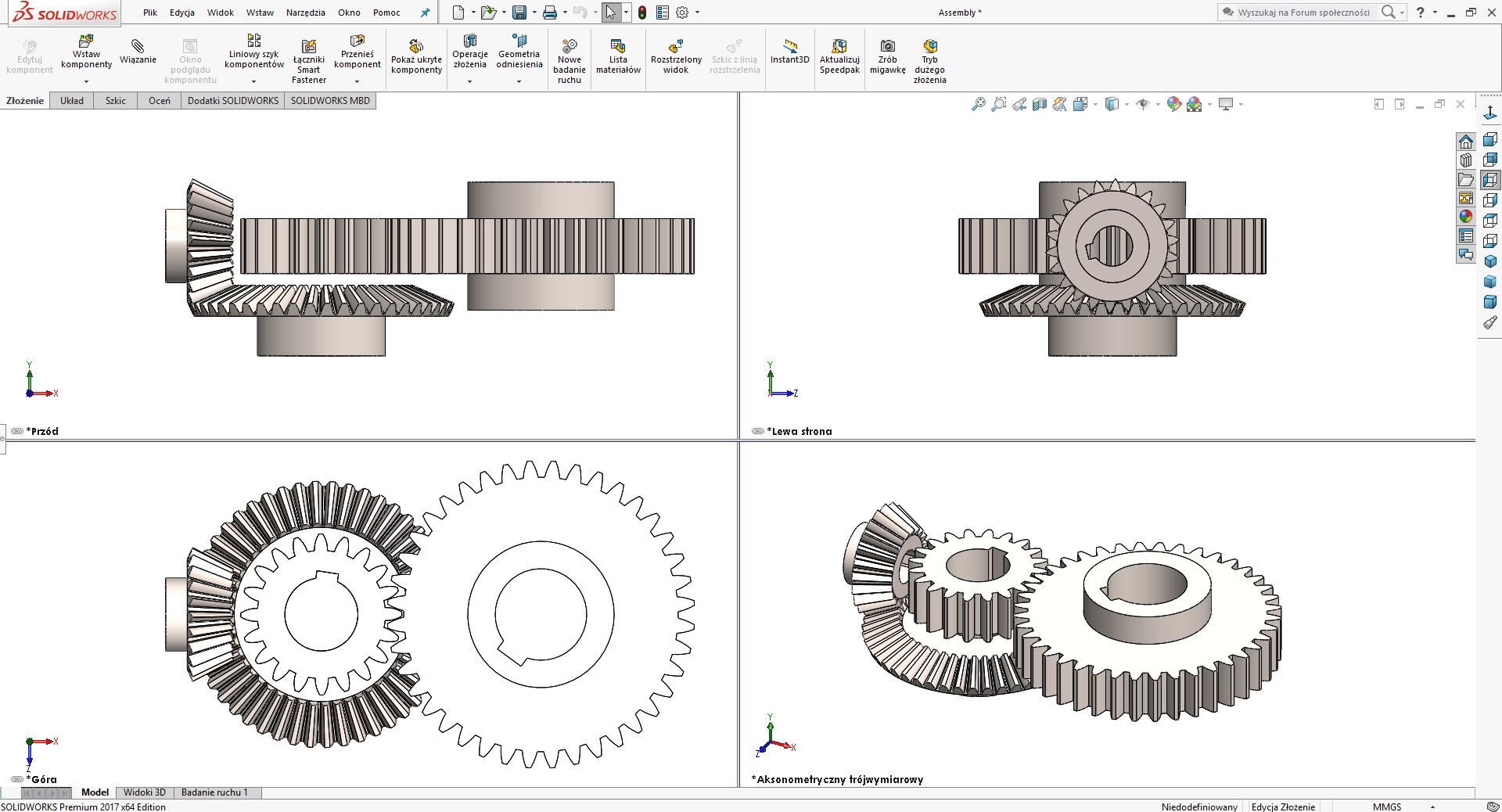The width and height of the screenshot is (1502, 812).
Task: Toggle link views icon beside *Przód
Action: 17,431
